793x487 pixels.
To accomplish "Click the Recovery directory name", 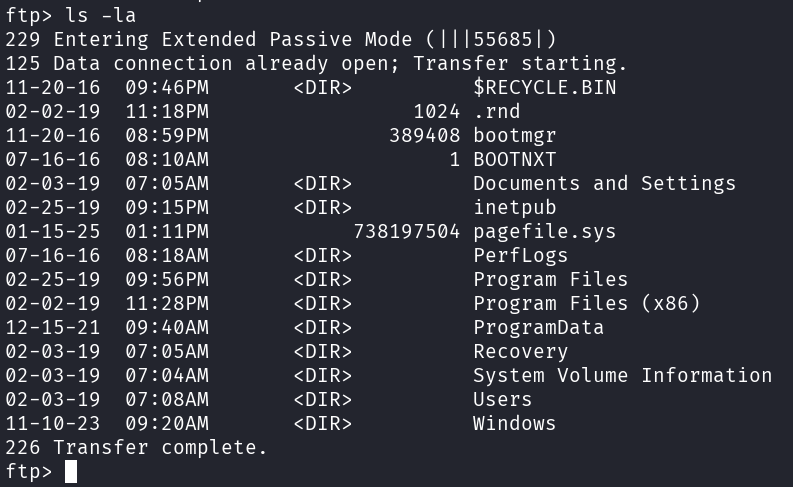I will tap(520, 351).
